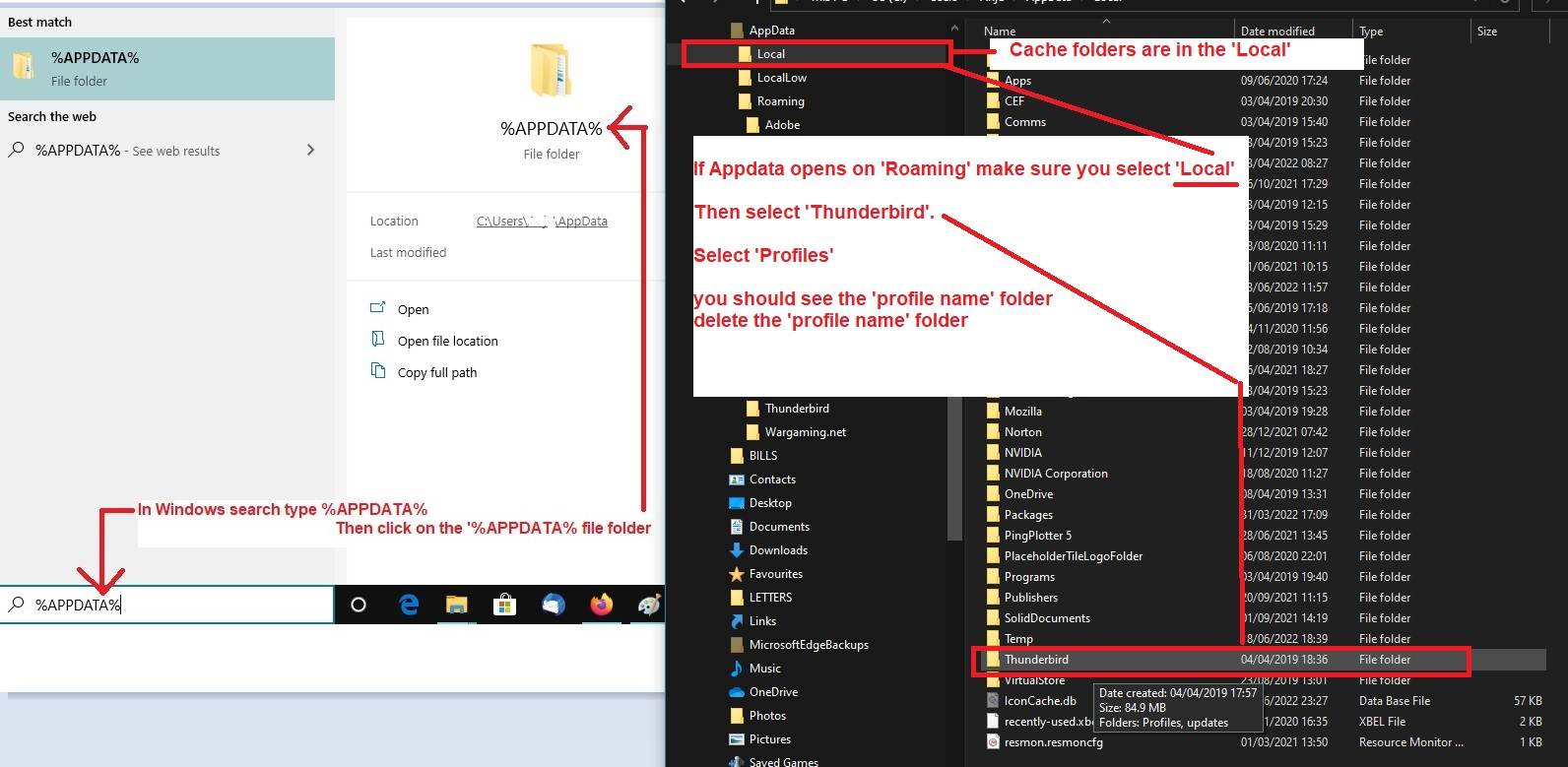Click the Favourites star icon in the tree
This screenshot has height=767, width=1568.
coord(737,574)
